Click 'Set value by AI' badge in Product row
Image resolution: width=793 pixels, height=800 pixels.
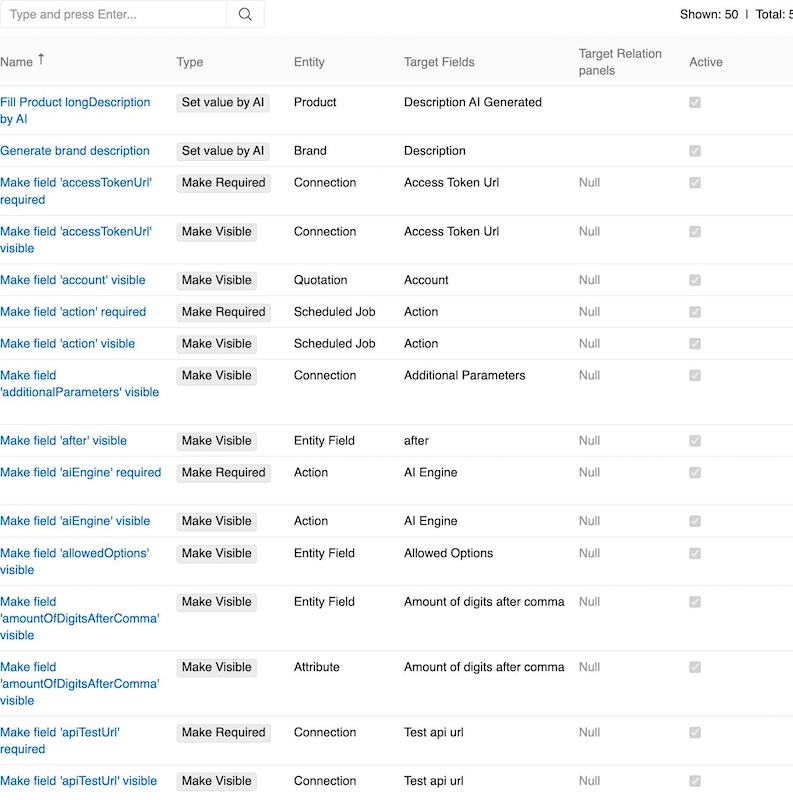tap(223, 103)
